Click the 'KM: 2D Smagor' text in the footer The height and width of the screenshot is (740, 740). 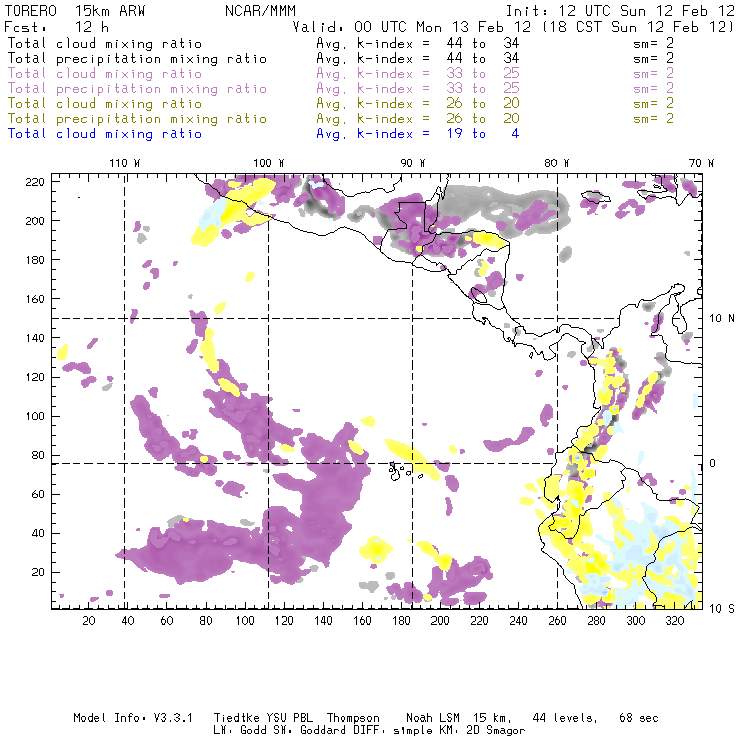[481, 730]
